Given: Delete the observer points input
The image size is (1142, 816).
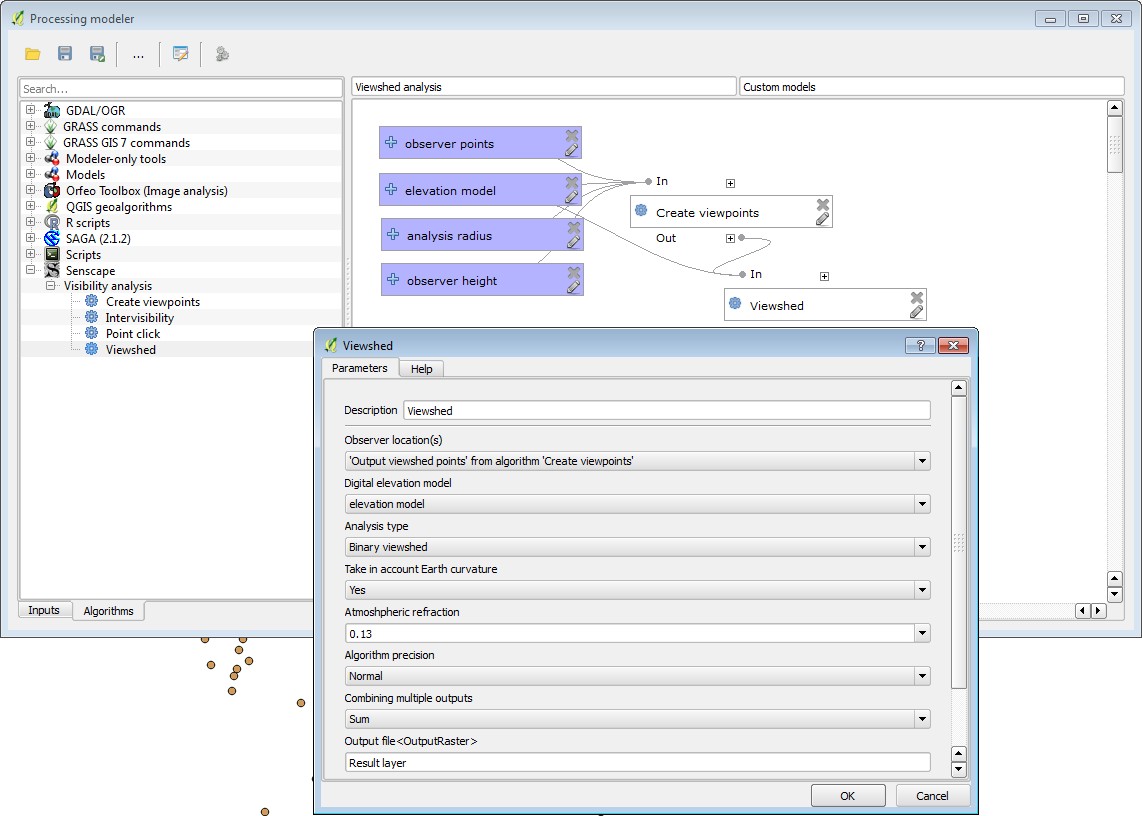Looking at the screenshot, I should pyautogui.click(x=572, y=135).
